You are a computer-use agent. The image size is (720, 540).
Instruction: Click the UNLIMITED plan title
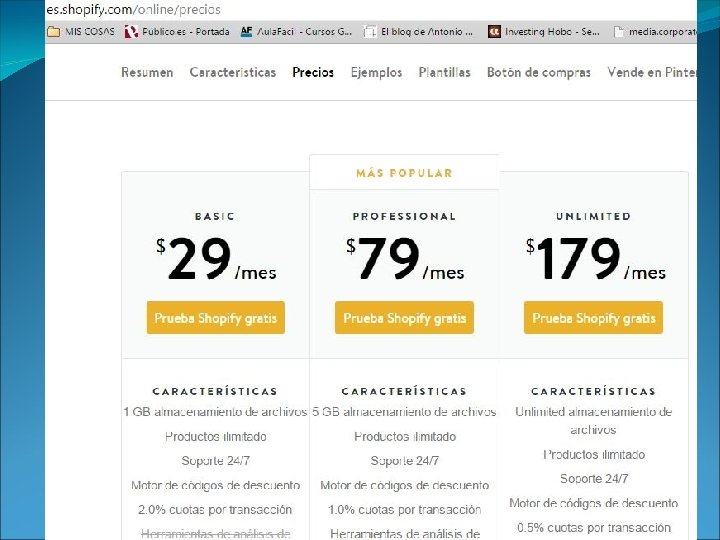[x=593, y=216]
